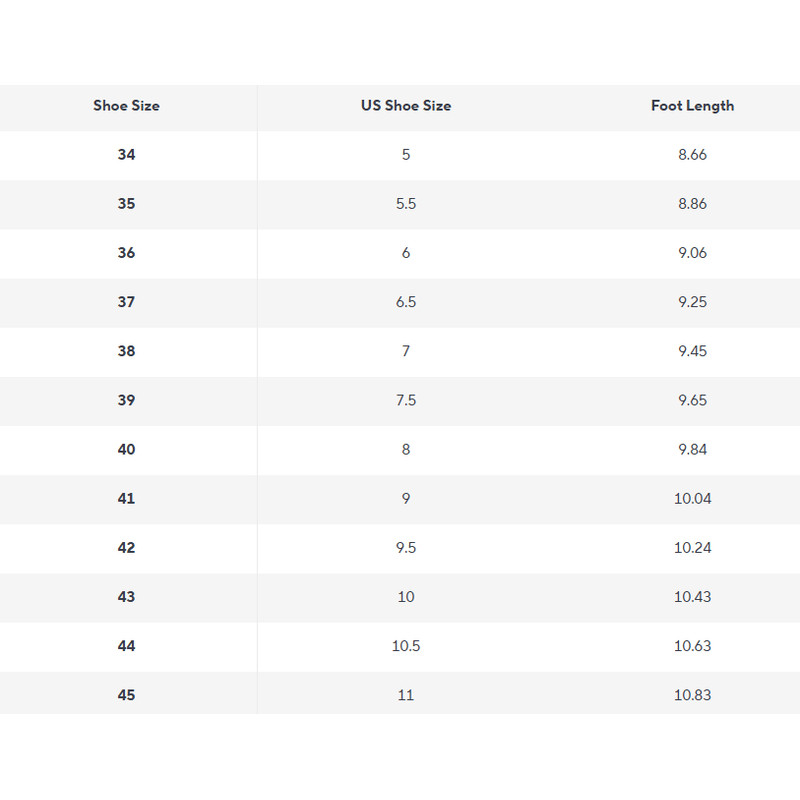Click shoe size 38 cell
This screenshot has width=800, height=800.
(x=126, y=351)
